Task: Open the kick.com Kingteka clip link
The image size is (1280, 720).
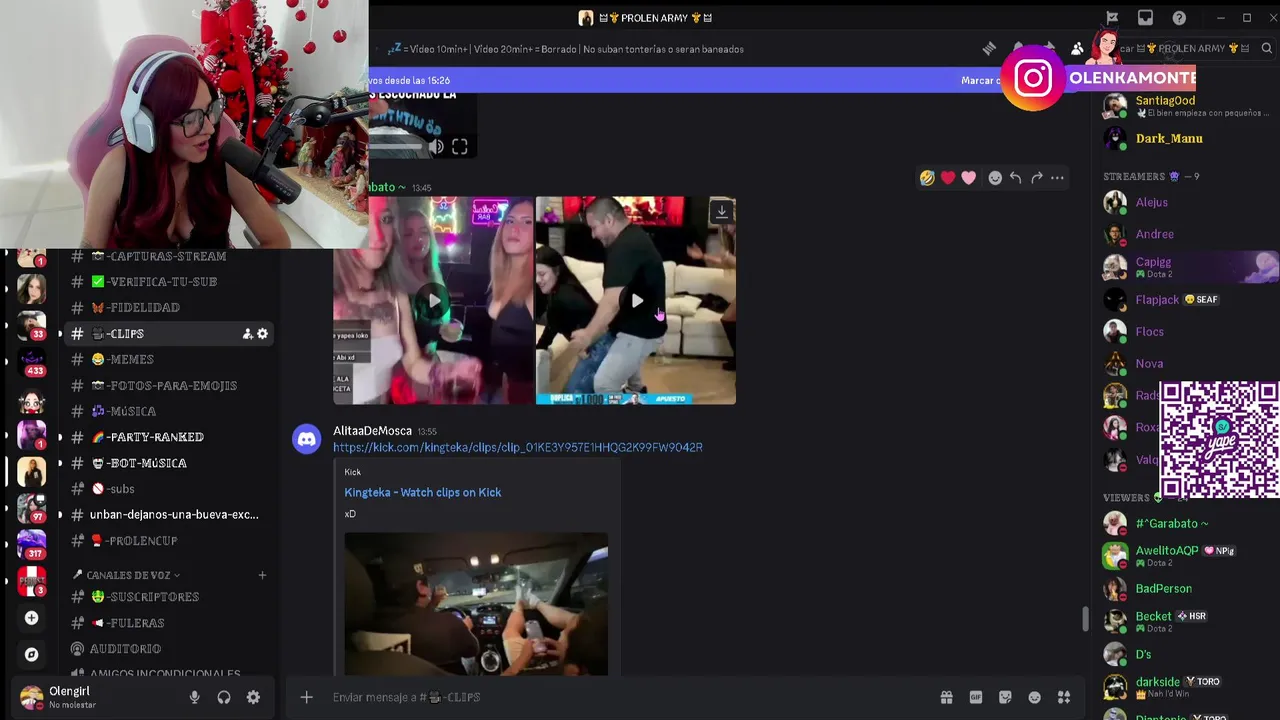Action: pos(518,447)
